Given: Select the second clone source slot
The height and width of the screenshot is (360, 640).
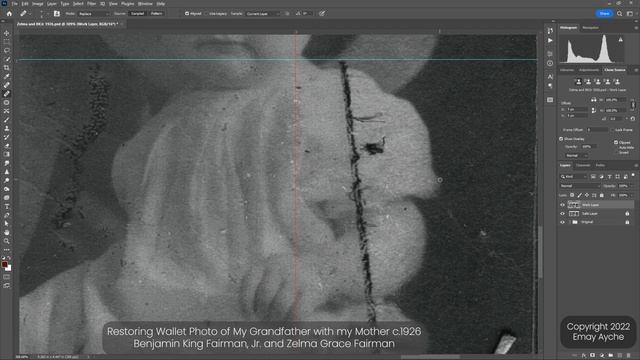Looking at the screenshot, I should [588, 82].
